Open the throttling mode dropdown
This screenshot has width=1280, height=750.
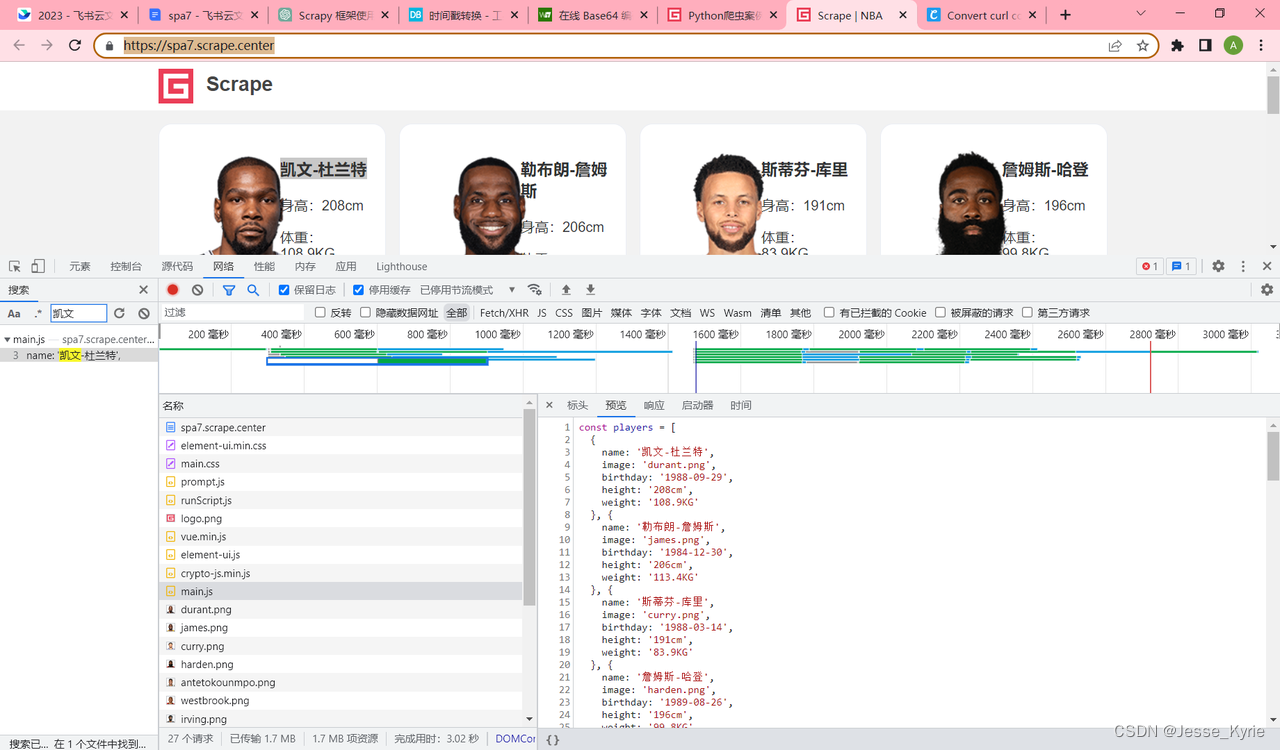click(x=468, y=290)
